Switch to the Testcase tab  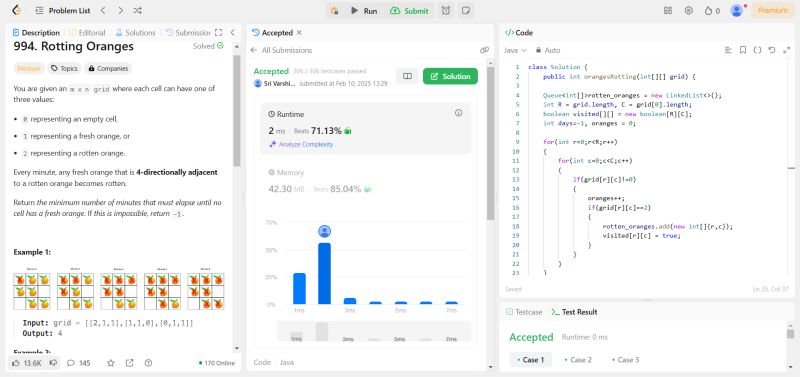(x=524, y=312)
